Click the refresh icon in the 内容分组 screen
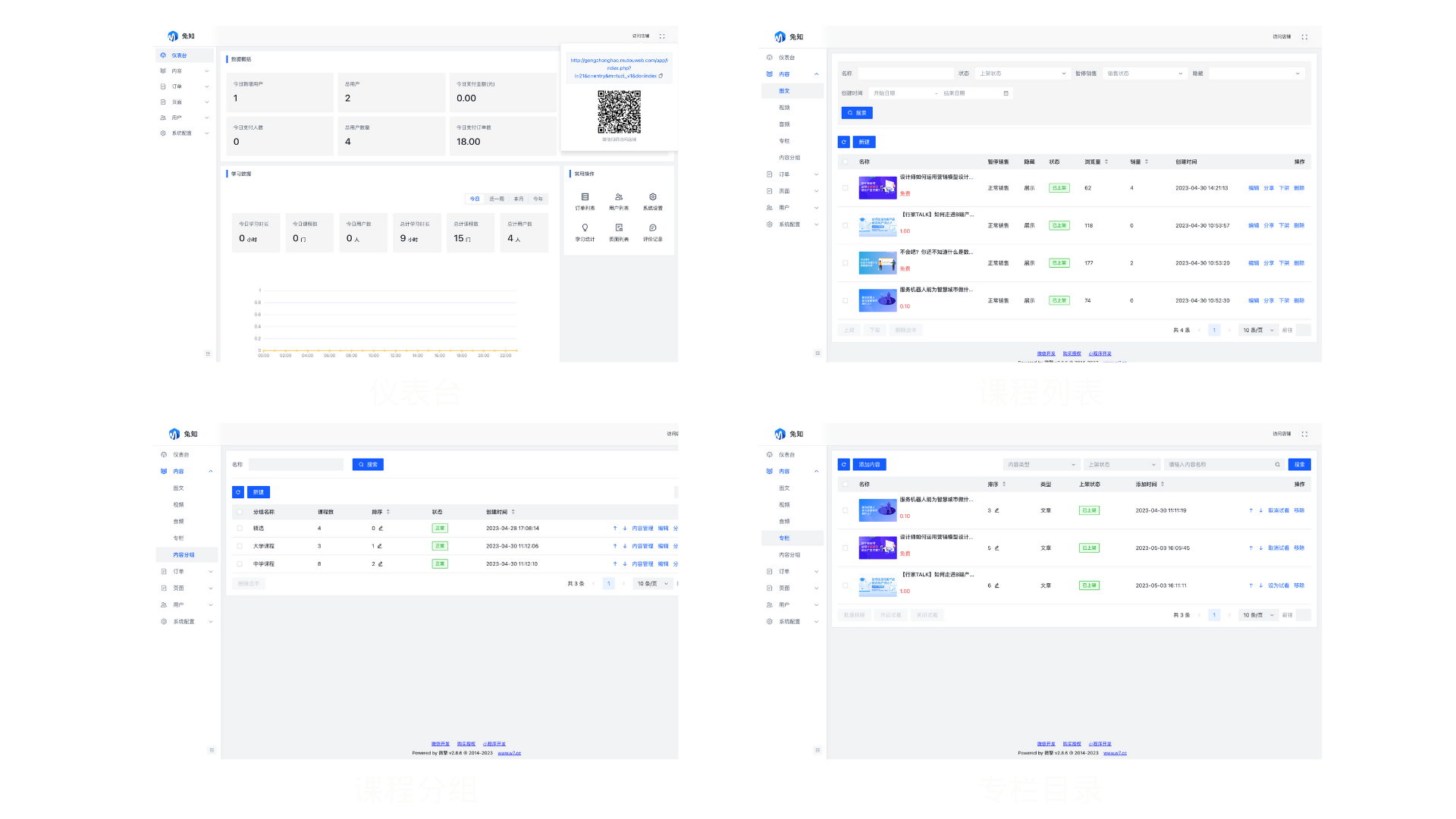Screen dimensions: 1456x819 [238, 492]
